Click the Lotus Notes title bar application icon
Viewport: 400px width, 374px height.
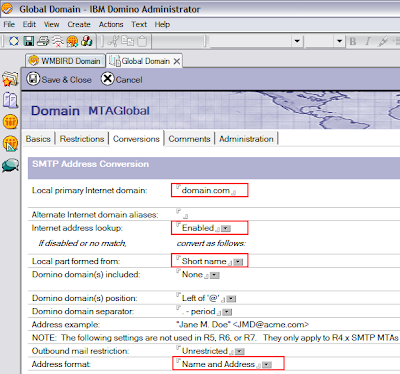pos(7,8)
